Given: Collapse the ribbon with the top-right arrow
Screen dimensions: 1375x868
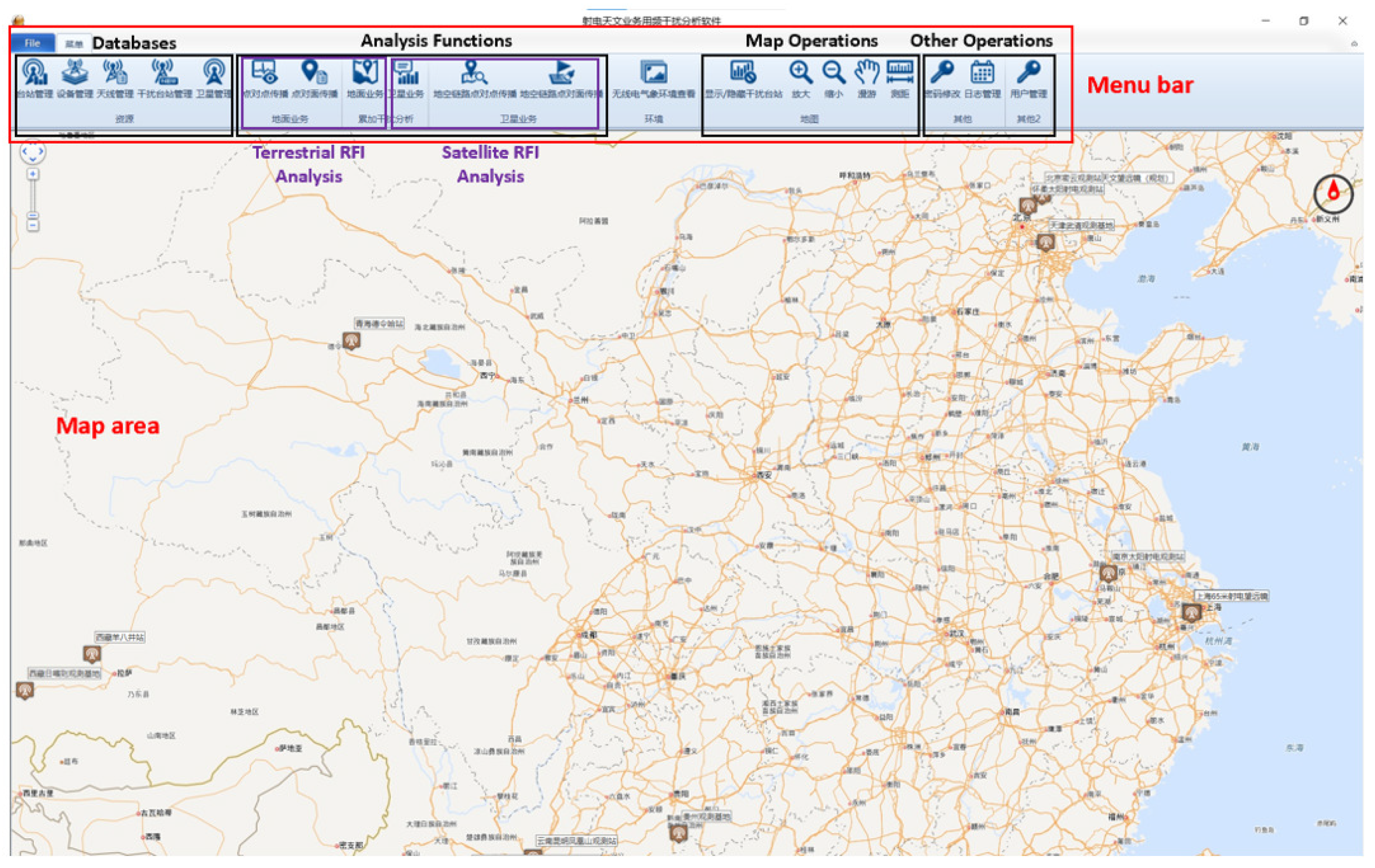Looking at the screenshot, I should pos(1353,44).
